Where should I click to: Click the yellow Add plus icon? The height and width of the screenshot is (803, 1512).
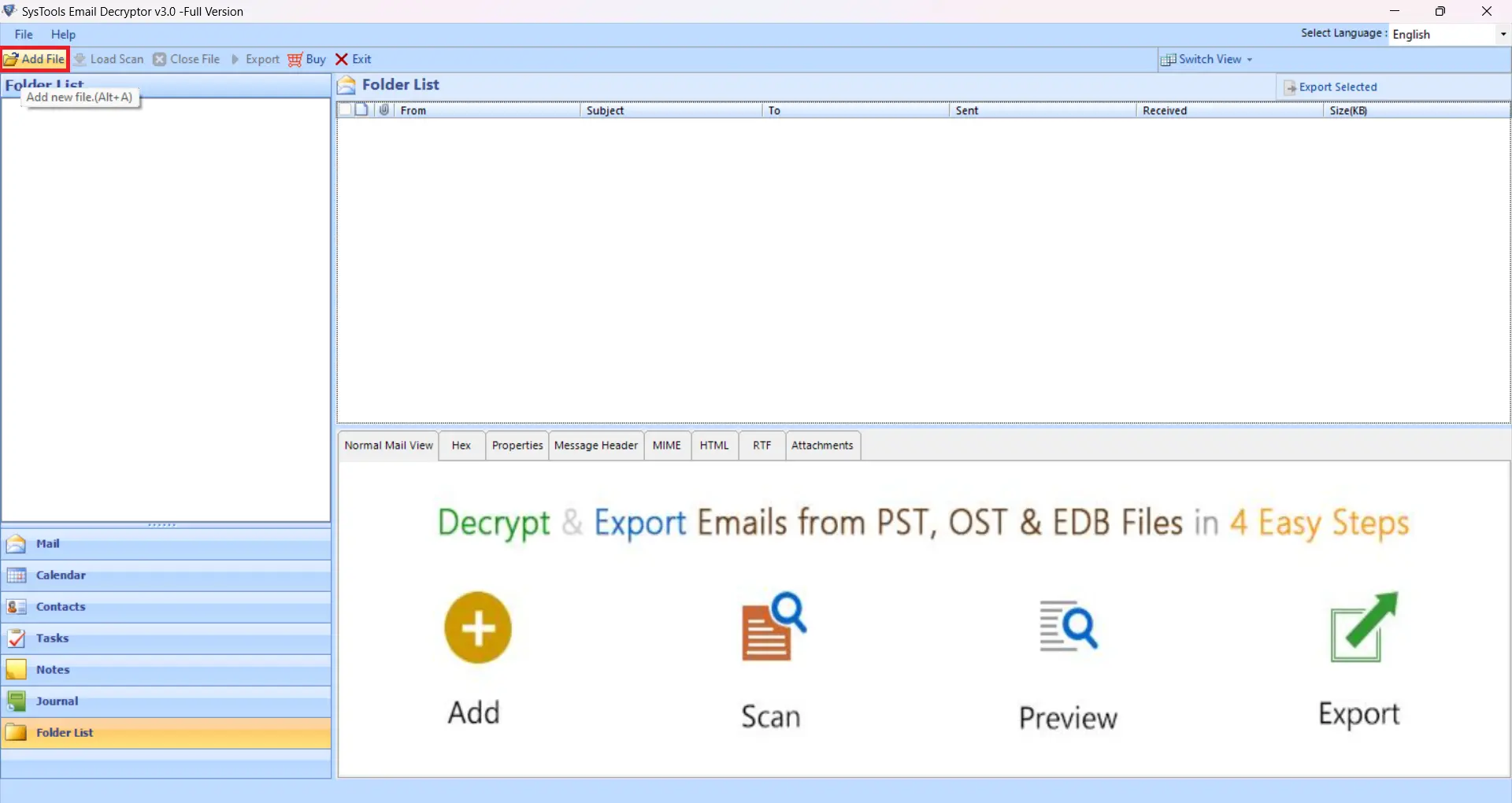click(478, 627)
